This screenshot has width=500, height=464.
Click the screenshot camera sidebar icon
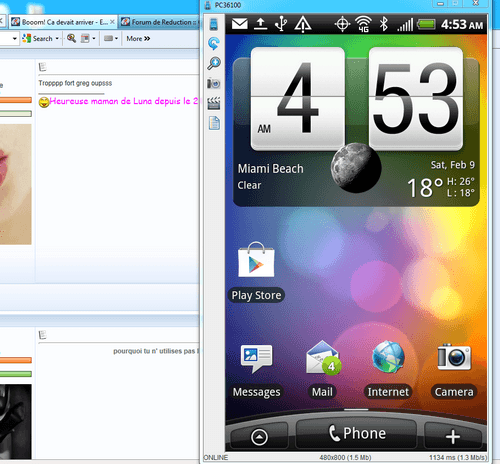pos(214,83)
